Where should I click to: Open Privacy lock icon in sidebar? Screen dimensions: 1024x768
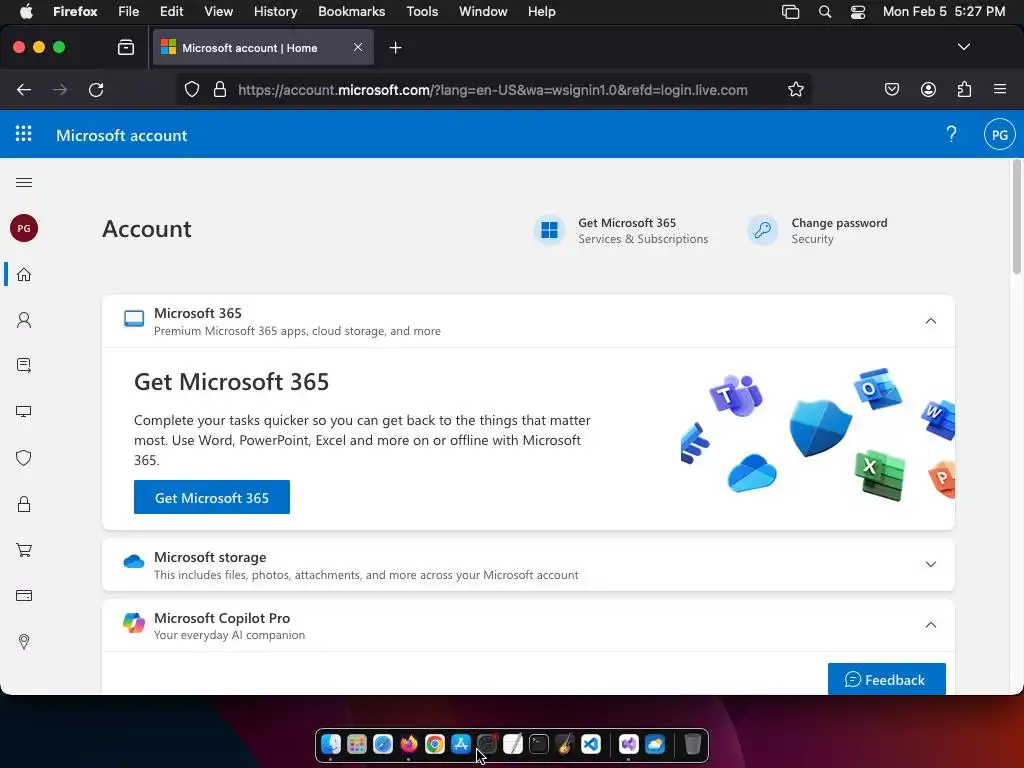[x=24, y=504]
